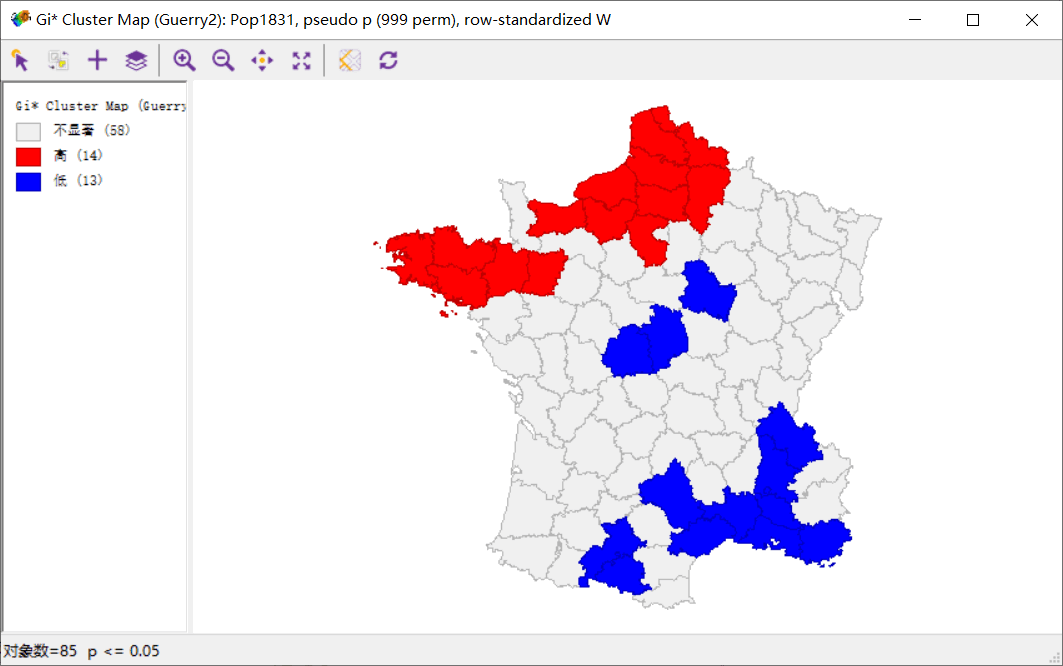Image resolution: width=1063 pixels, height=666 pixels.
Task: Activate the zoom out magnifier
Action: [x=223, y=60]
